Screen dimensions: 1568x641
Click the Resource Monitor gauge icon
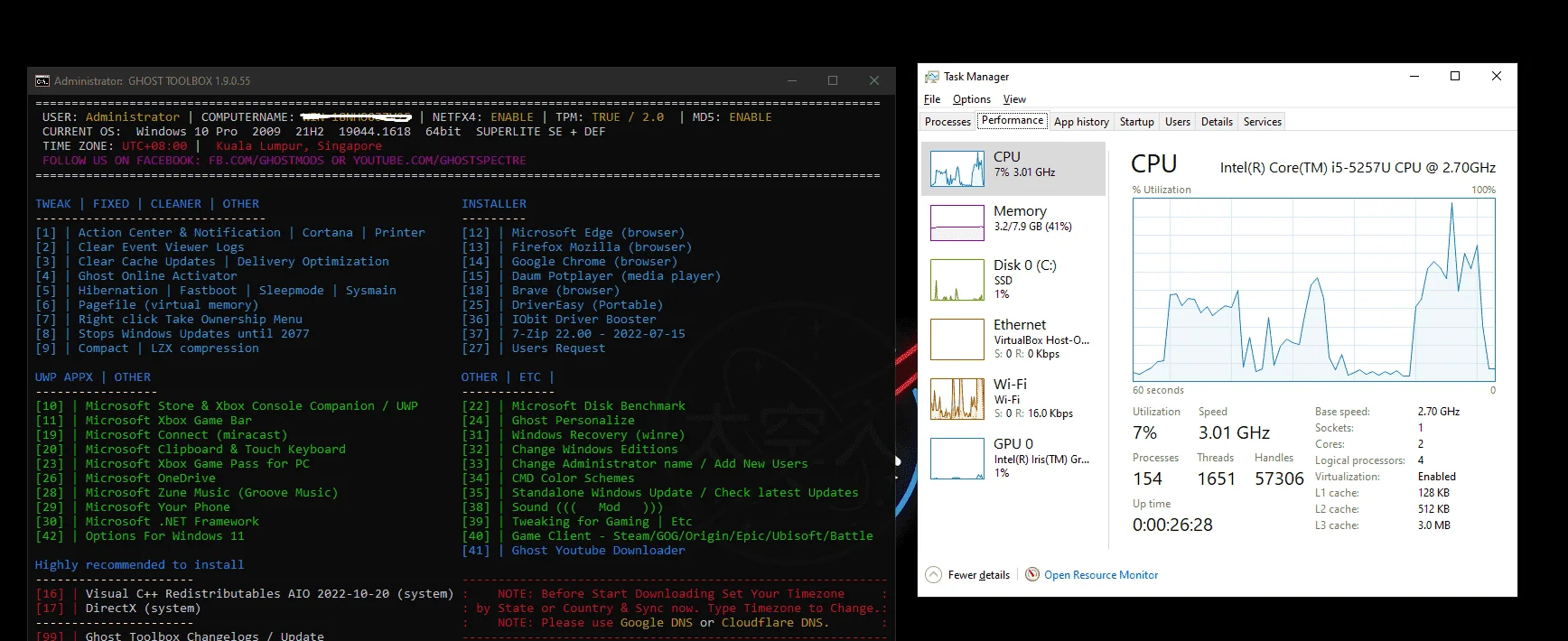tap(1032, 574)
